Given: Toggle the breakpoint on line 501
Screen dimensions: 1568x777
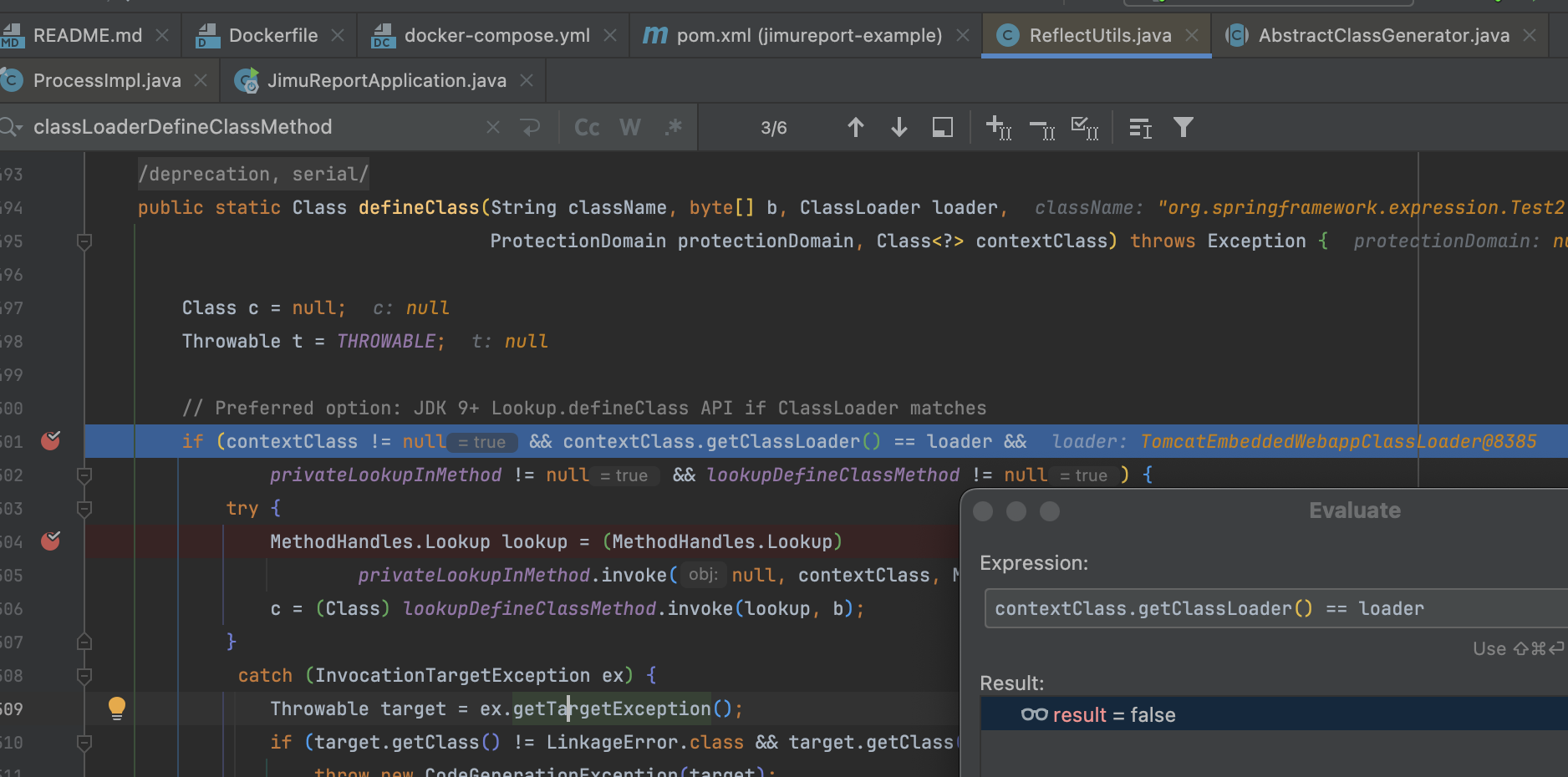Looking at the screenshot, I should click(x=51, y=440).
